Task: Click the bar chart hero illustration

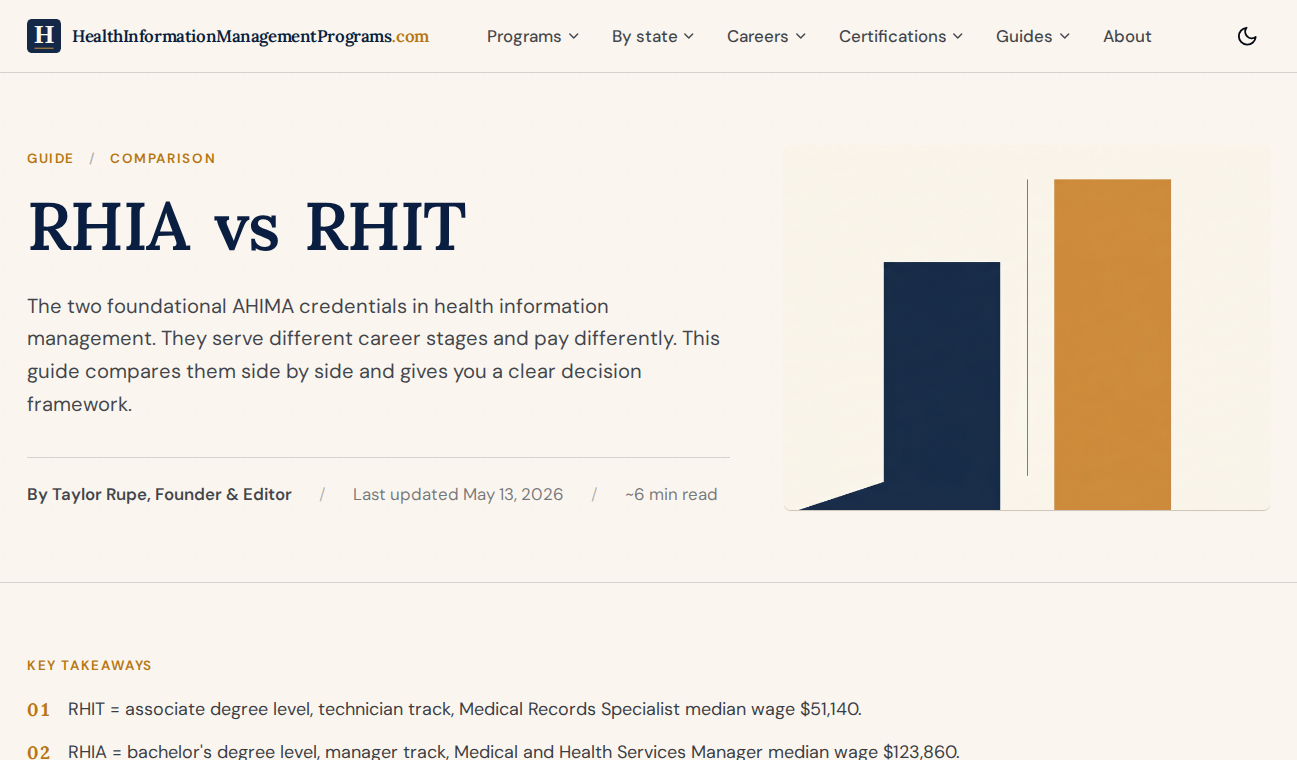Action: coord(1027,329)
